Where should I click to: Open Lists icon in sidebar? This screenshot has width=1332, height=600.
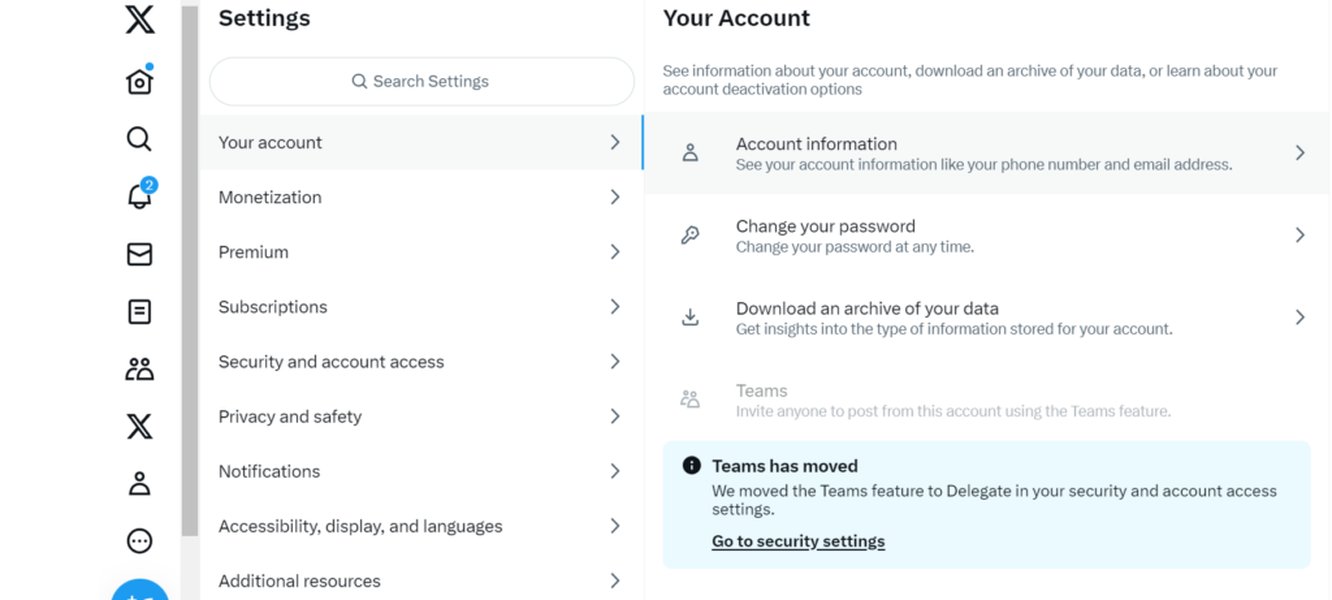[x=140, y=312]
